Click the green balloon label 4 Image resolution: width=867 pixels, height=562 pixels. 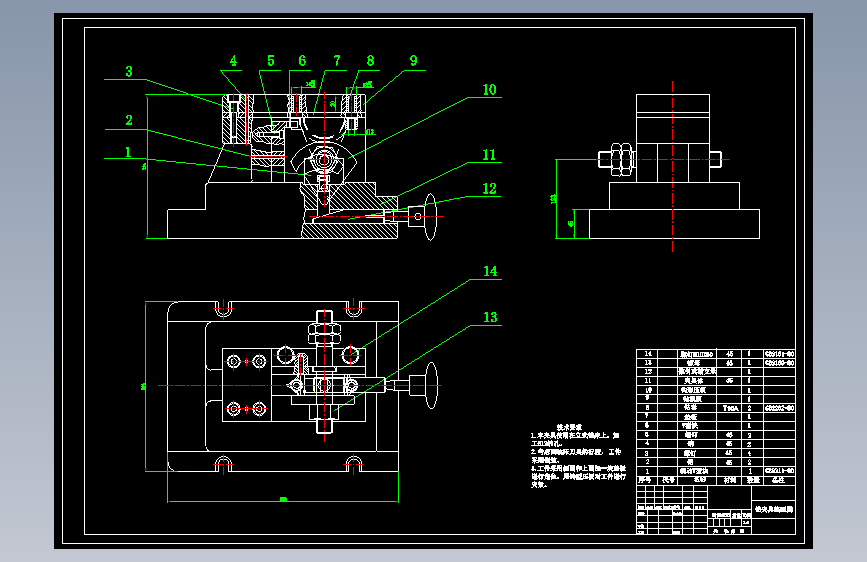tap(233, 61)
